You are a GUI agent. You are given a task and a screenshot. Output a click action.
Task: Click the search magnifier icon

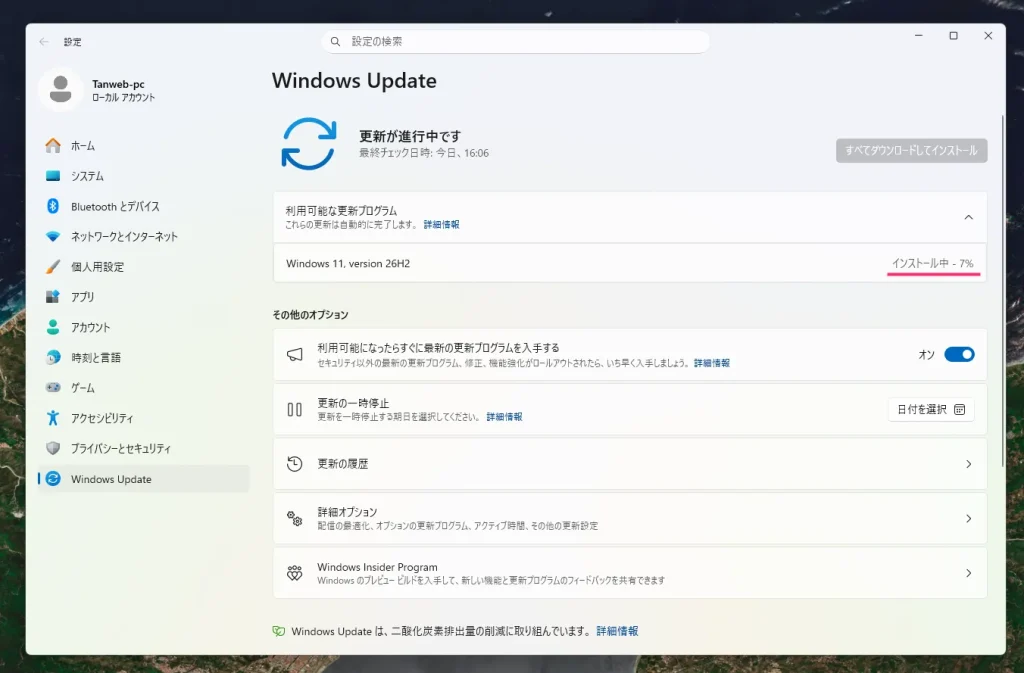[x=335, y=42]
